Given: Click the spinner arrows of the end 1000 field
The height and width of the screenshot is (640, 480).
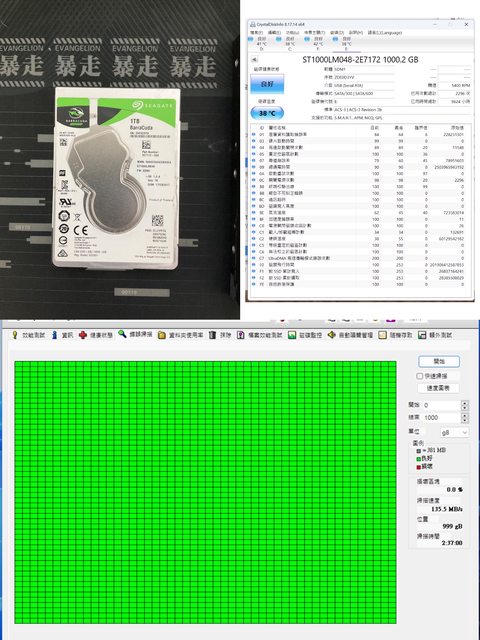Looking at the screenshot, I should click(464, 418).
